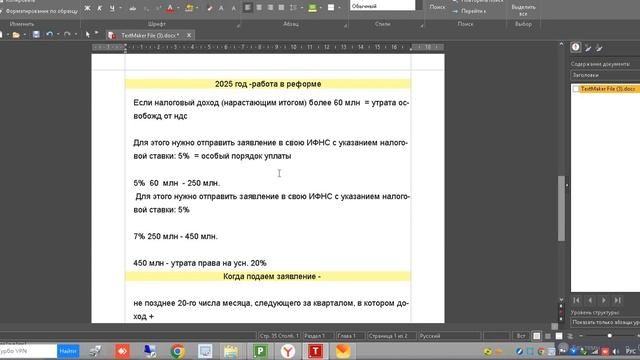Toggle underline (Ч) formatting

112,8
